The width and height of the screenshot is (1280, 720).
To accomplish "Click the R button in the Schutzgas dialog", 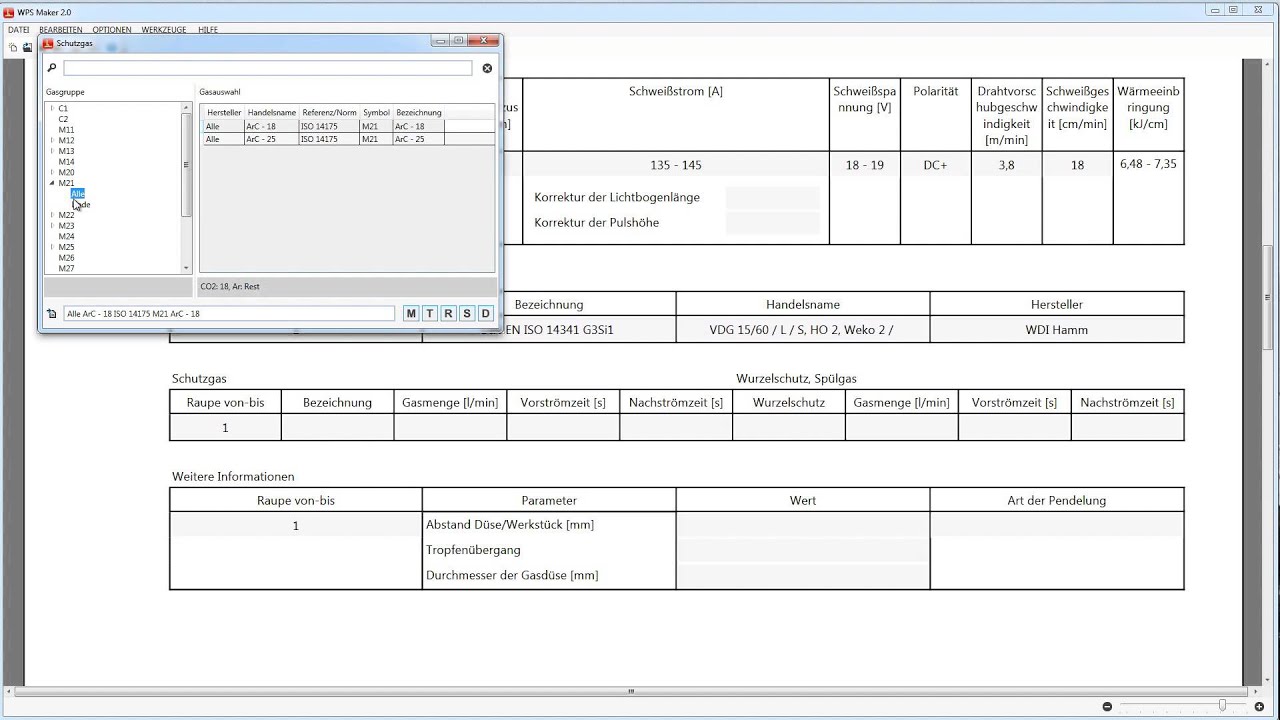I will click(448, 314).
